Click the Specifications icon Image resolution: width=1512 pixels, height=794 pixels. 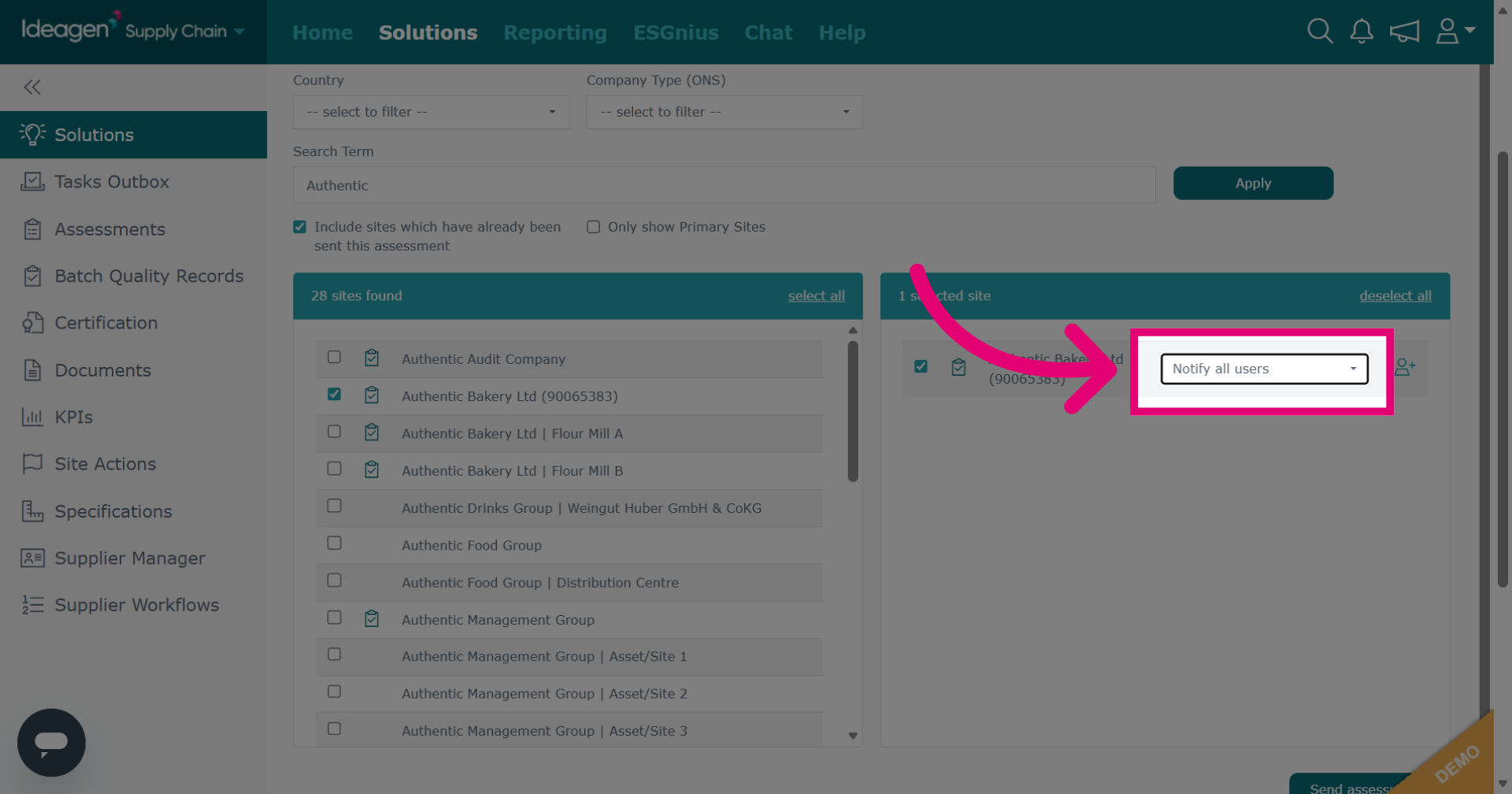point(32,511)
